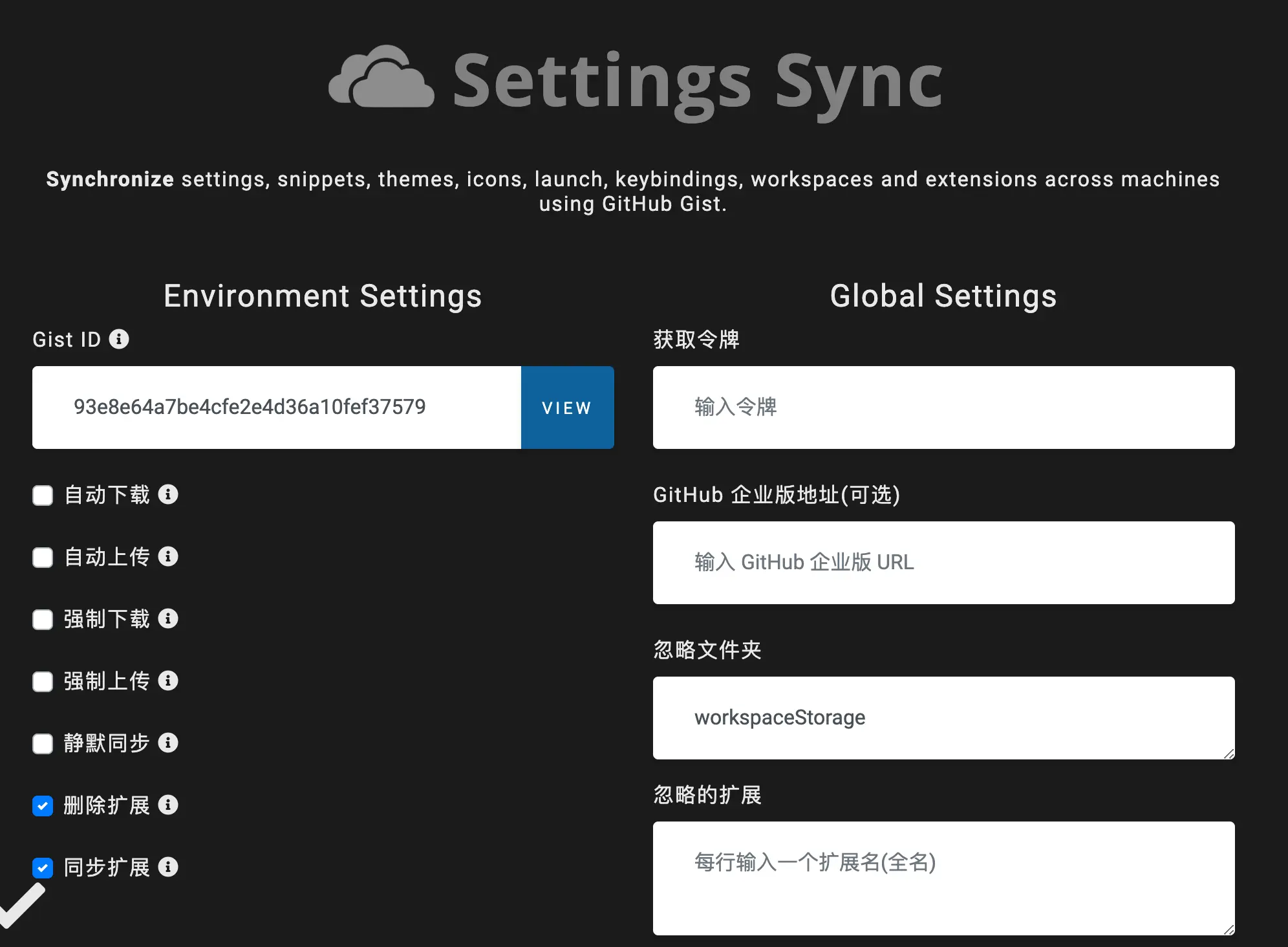Check the 强制下载 option
The width and height of the screenshot is (1288, 947).
point(43,620)
